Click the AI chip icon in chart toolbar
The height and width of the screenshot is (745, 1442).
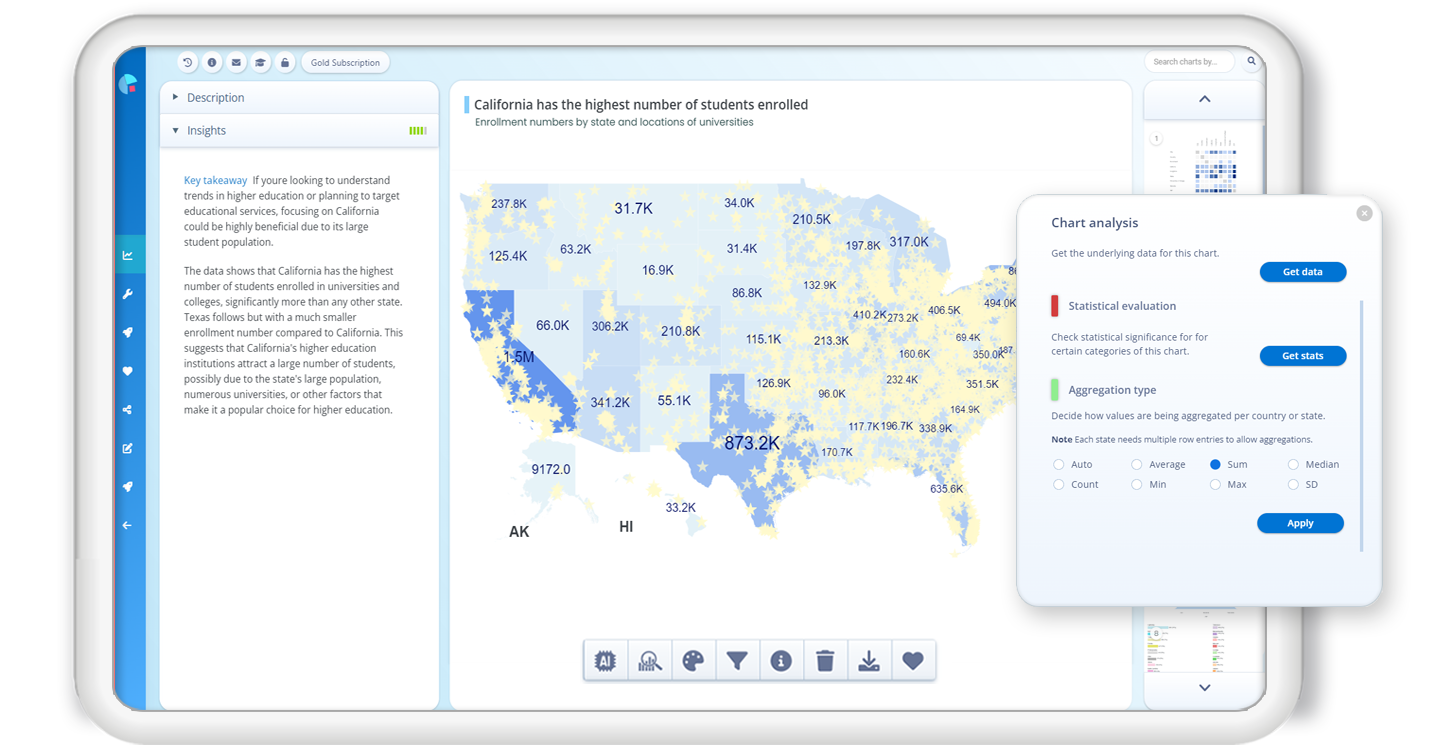coord(605,661)
